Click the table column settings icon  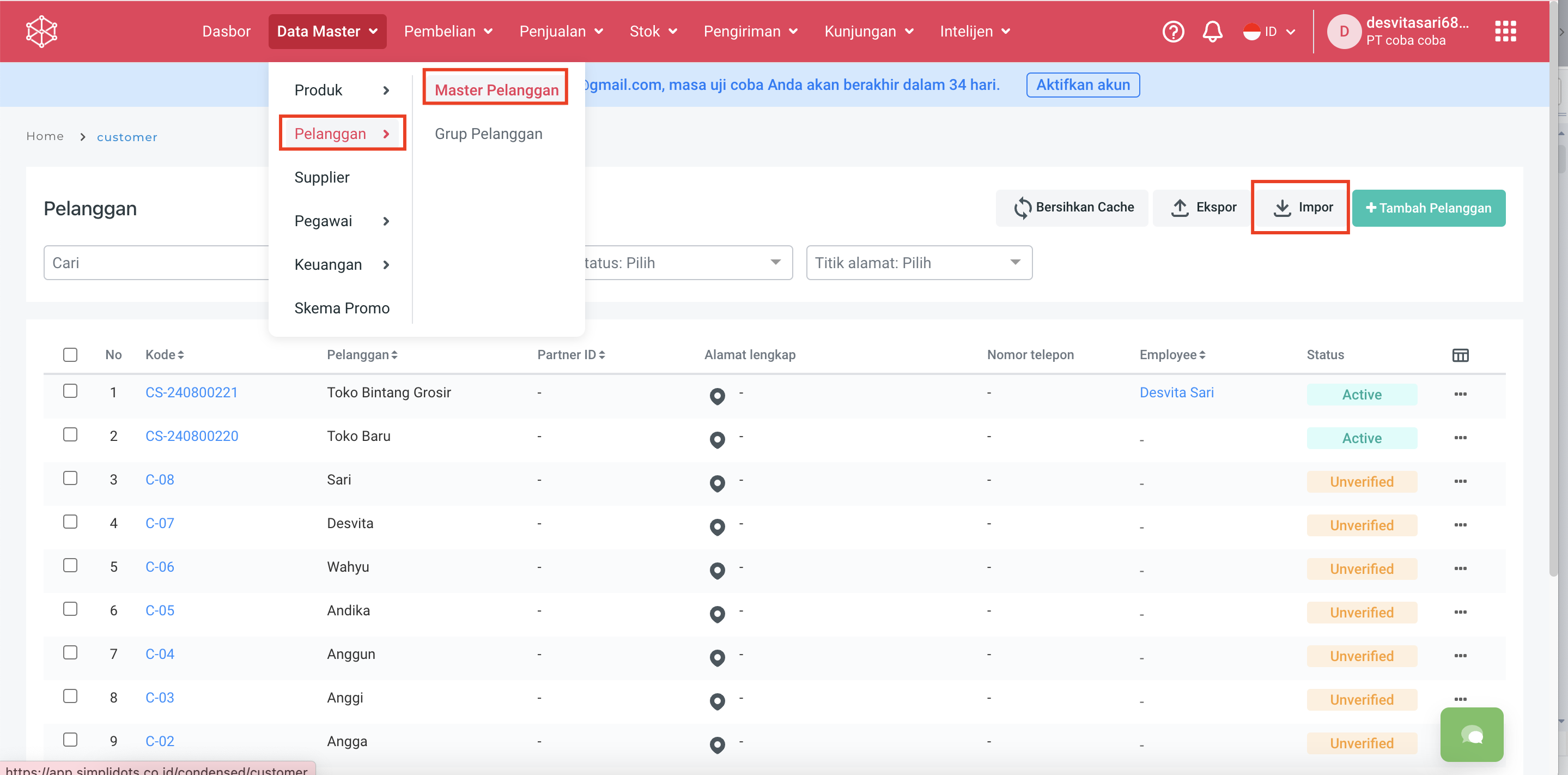point(1460,355)
